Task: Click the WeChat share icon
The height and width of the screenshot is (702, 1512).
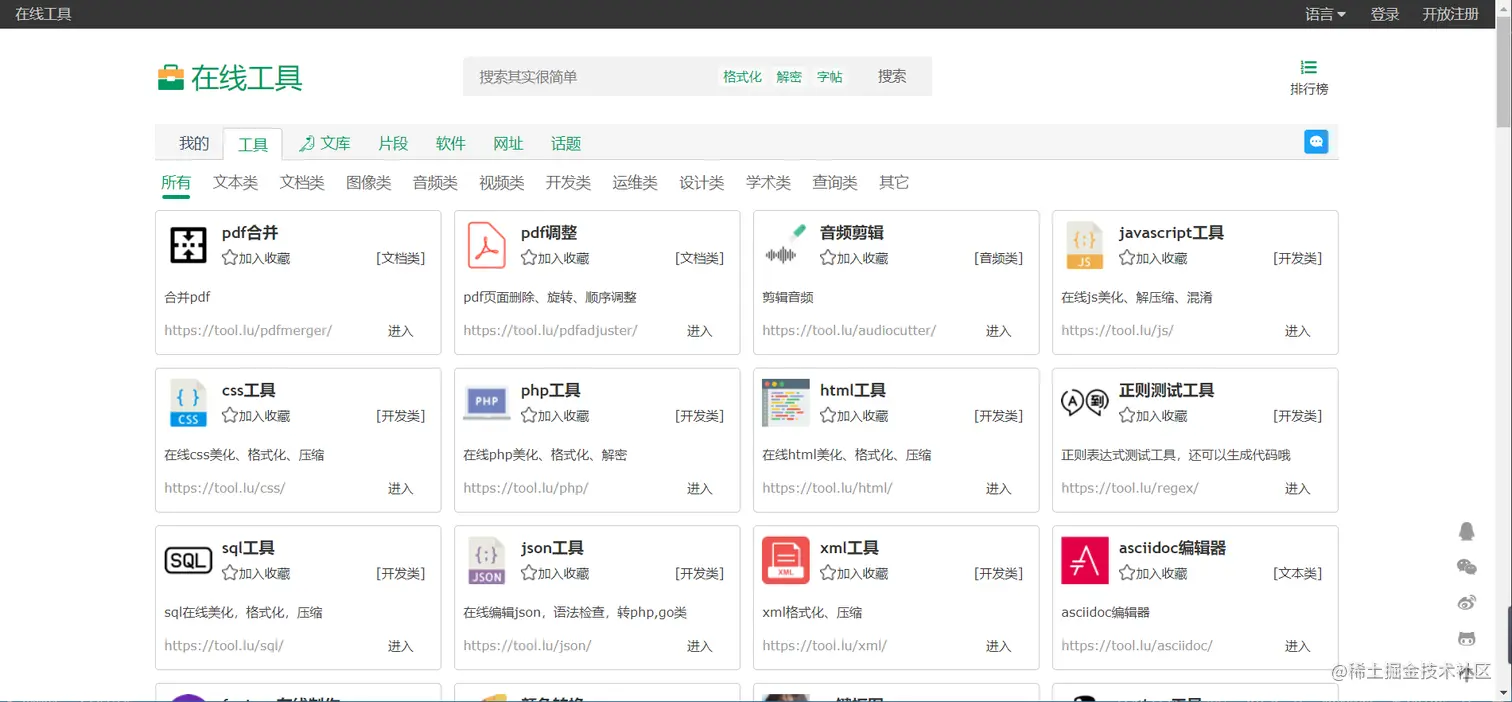Action: (1467, 567)
